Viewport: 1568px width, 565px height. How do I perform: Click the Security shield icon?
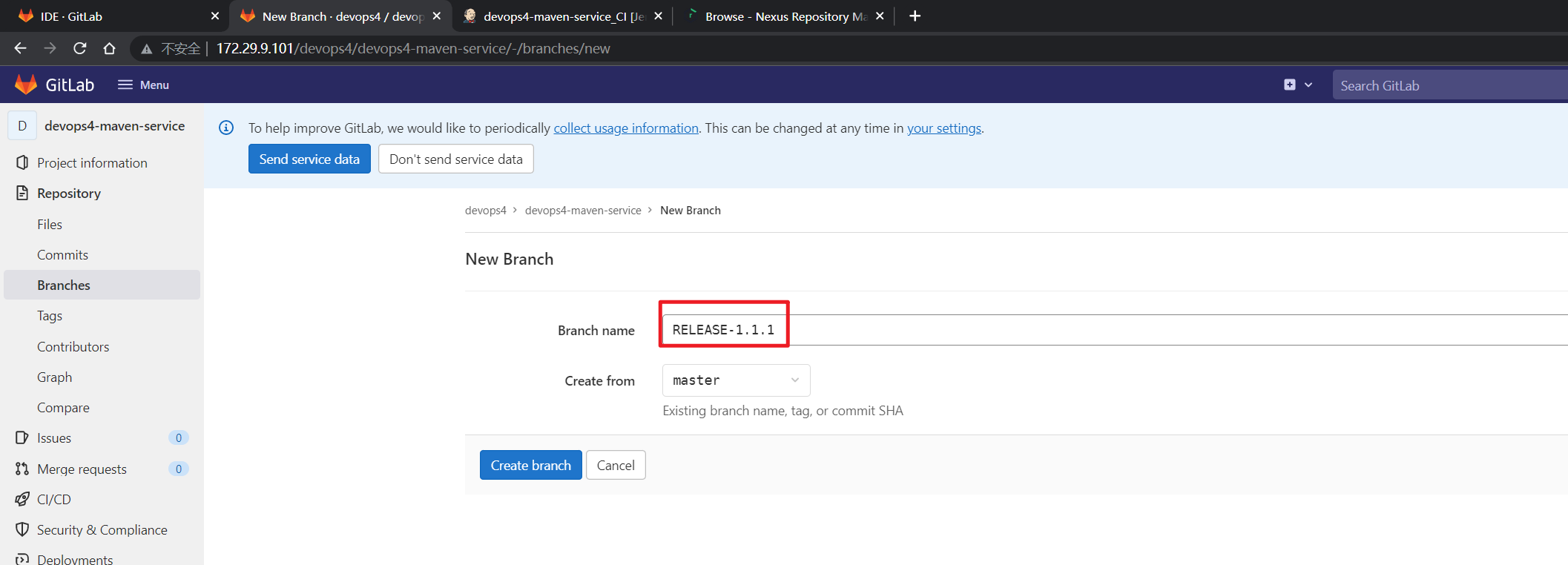pos(22,529)
